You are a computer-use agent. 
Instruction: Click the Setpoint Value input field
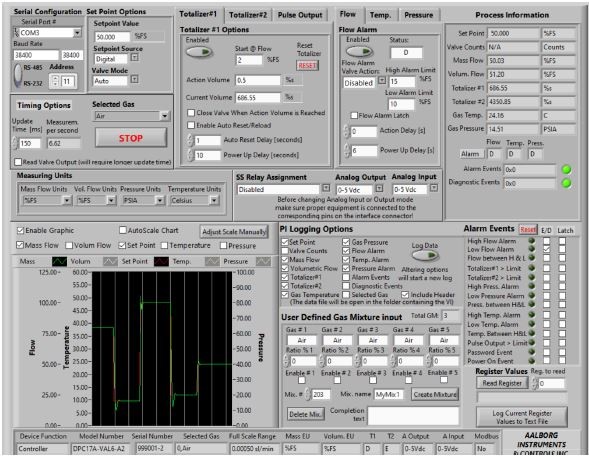coord(112,37)
